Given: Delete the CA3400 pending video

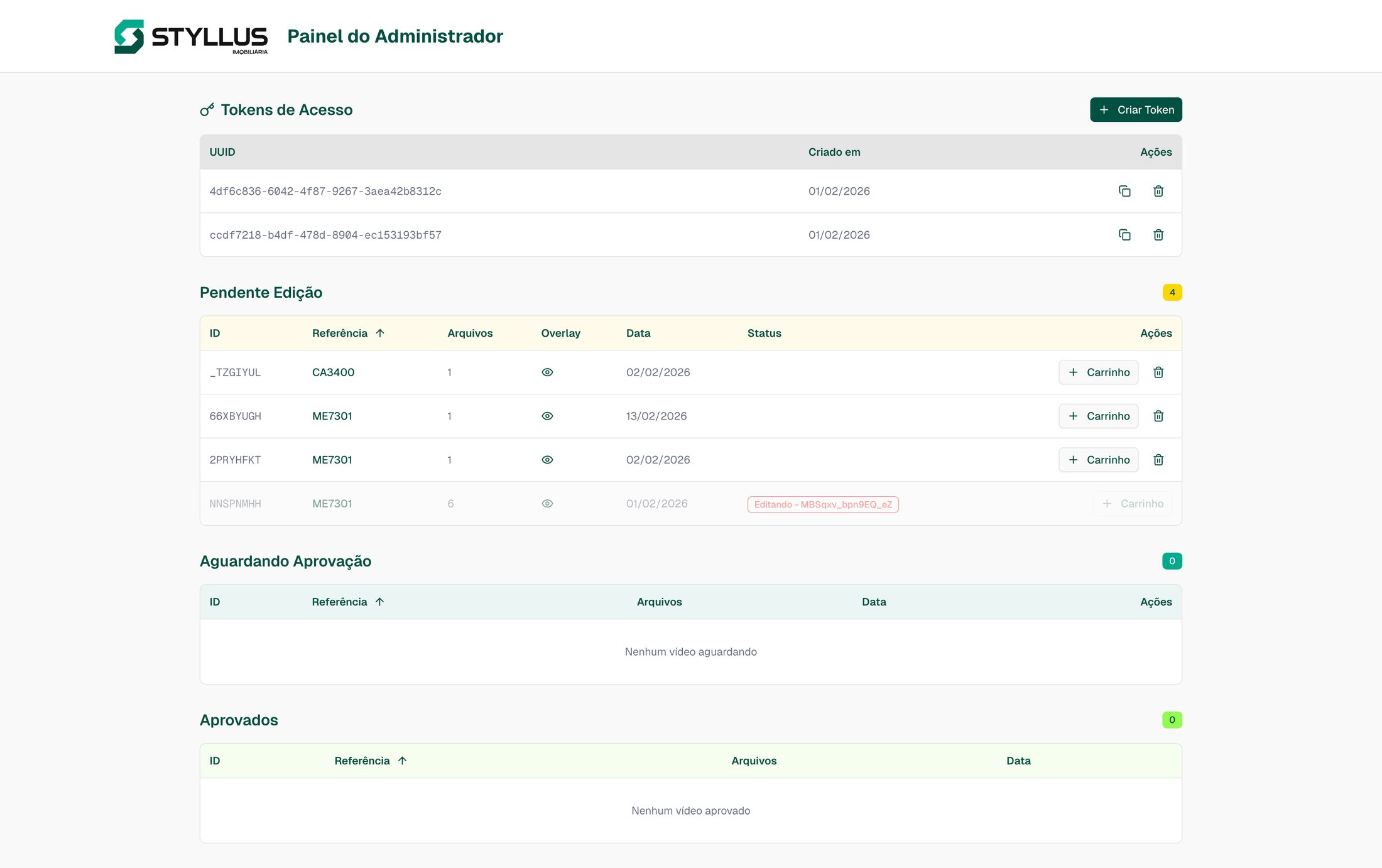Looking at the screenshot, I should [1158, 372].
